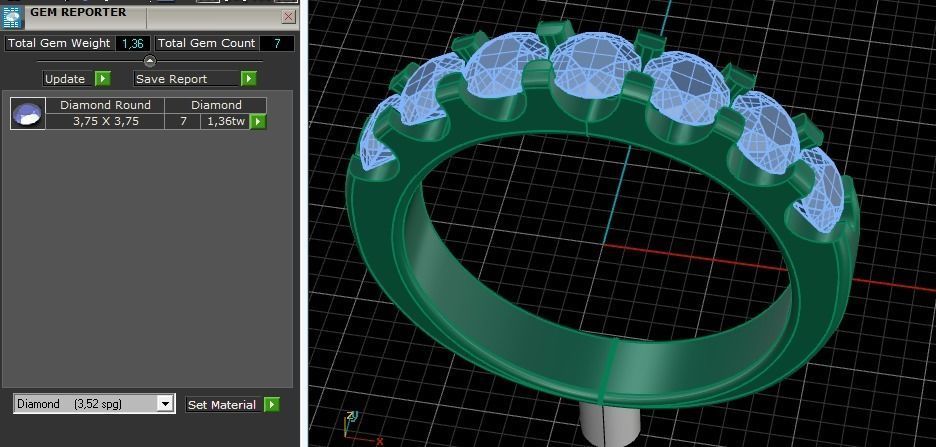
Task: Click the green arrow next to 1,36tw
Action: (x=258, y=122)
